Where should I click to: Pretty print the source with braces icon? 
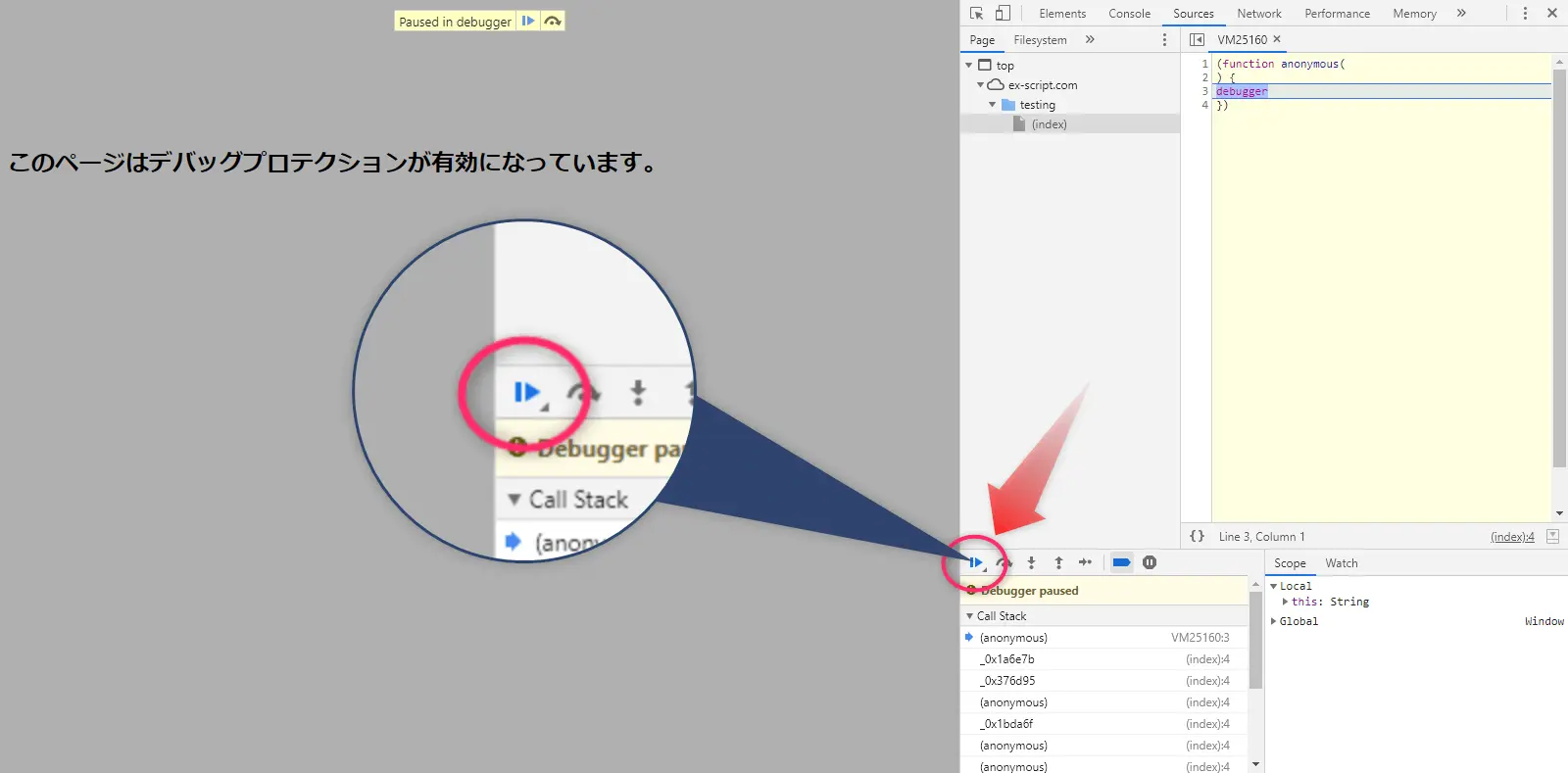pos(1197,536)
